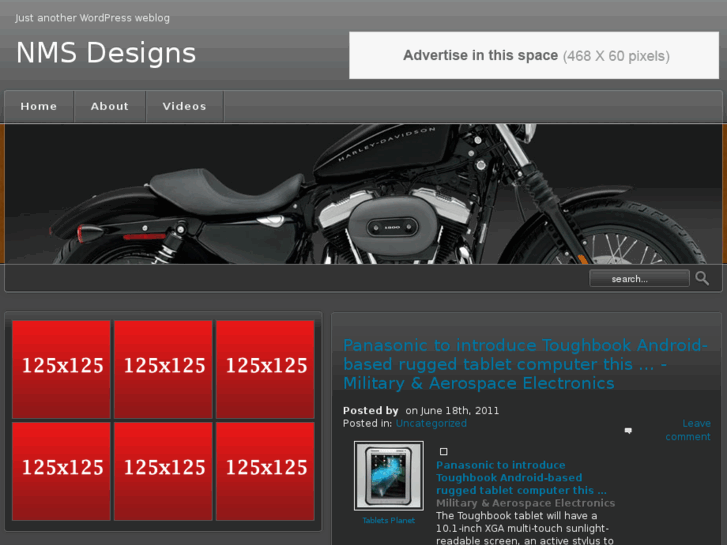The image size is (727, 545).
Task: Click the small square icon above the excerpt
Action: (444, 451)
